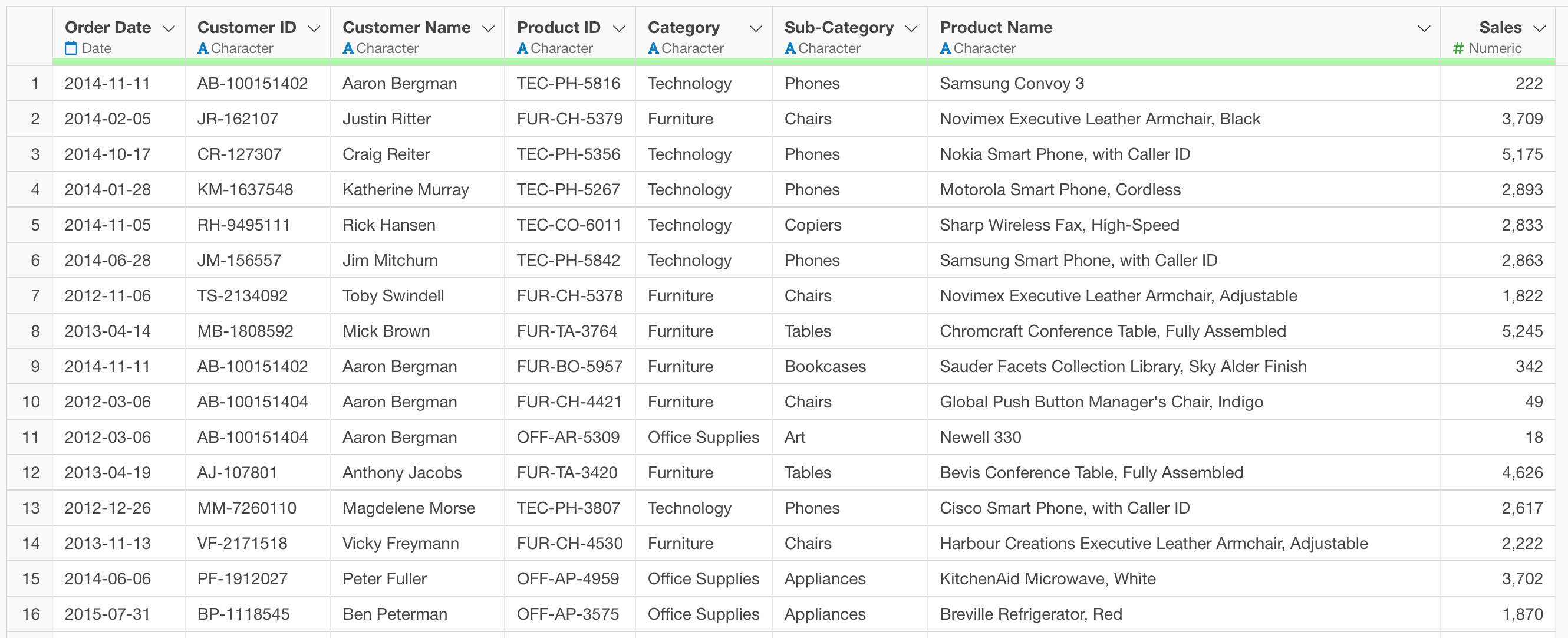1568x638 pixels.
Task: Select the Justin Ritter name cell
Action: click(x=387, y=119)
